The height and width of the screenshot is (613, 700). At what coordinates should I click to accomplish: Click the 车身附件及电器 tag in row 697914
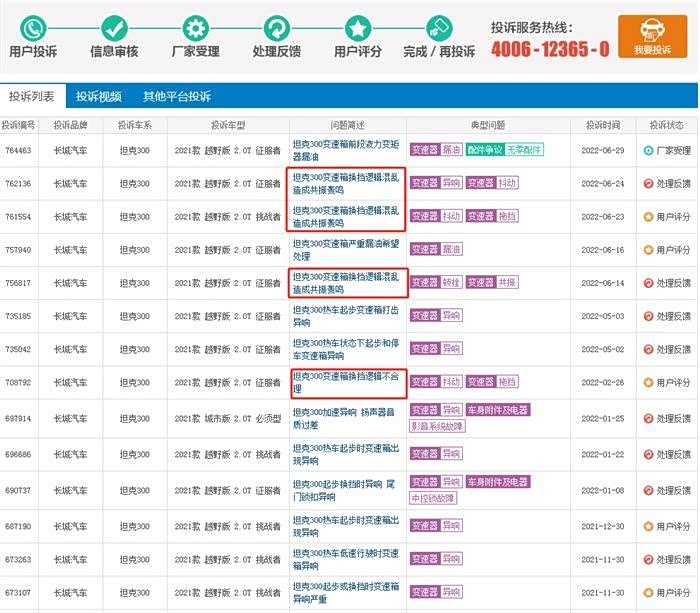click(x=498, y=410)
